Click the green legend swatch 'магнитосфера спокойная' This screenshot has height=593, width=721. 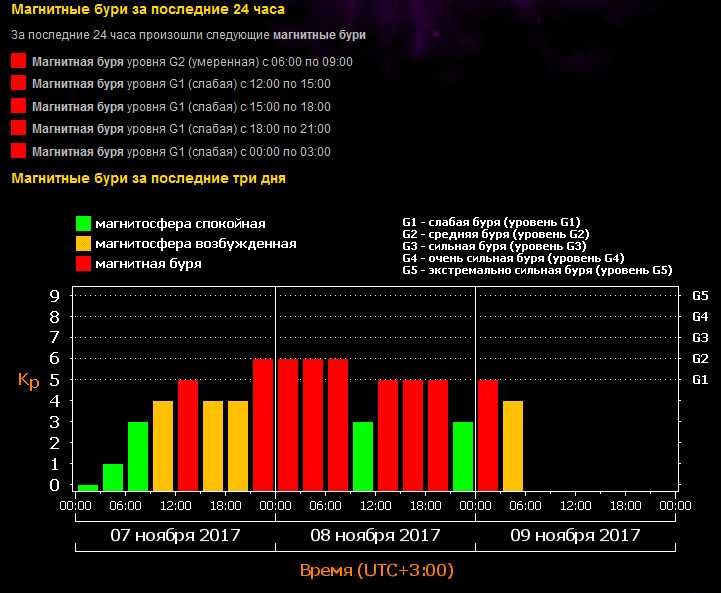(83, 223)
